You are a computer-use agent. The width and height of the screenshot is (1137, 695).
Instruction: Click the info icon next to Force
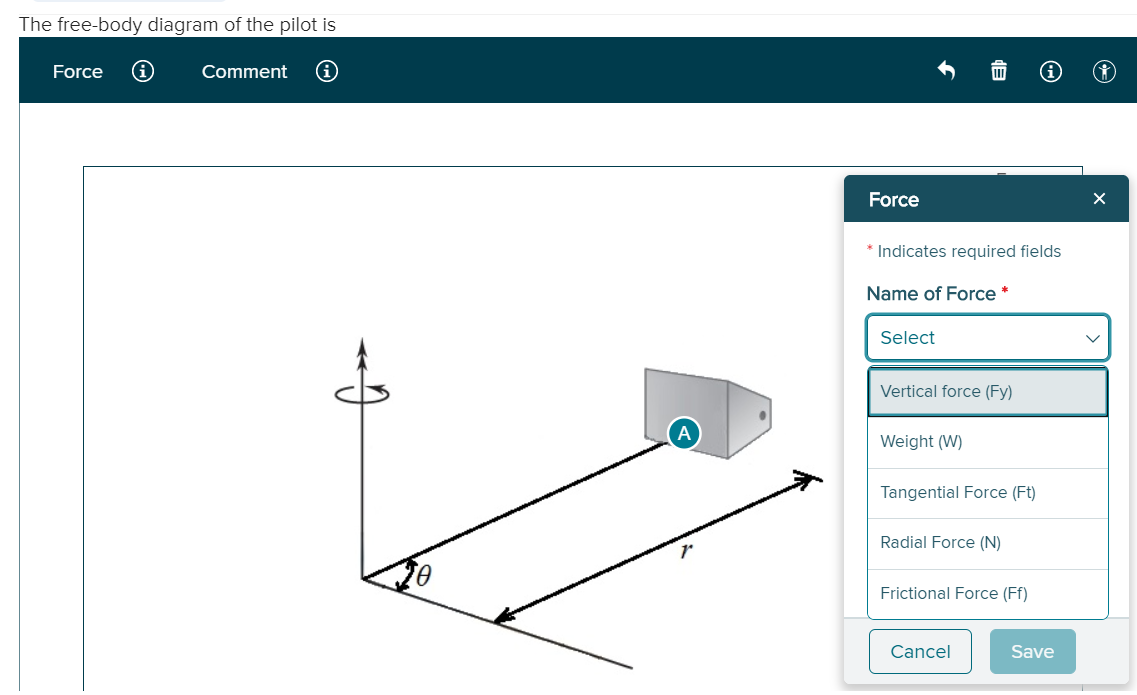[143, 71]
